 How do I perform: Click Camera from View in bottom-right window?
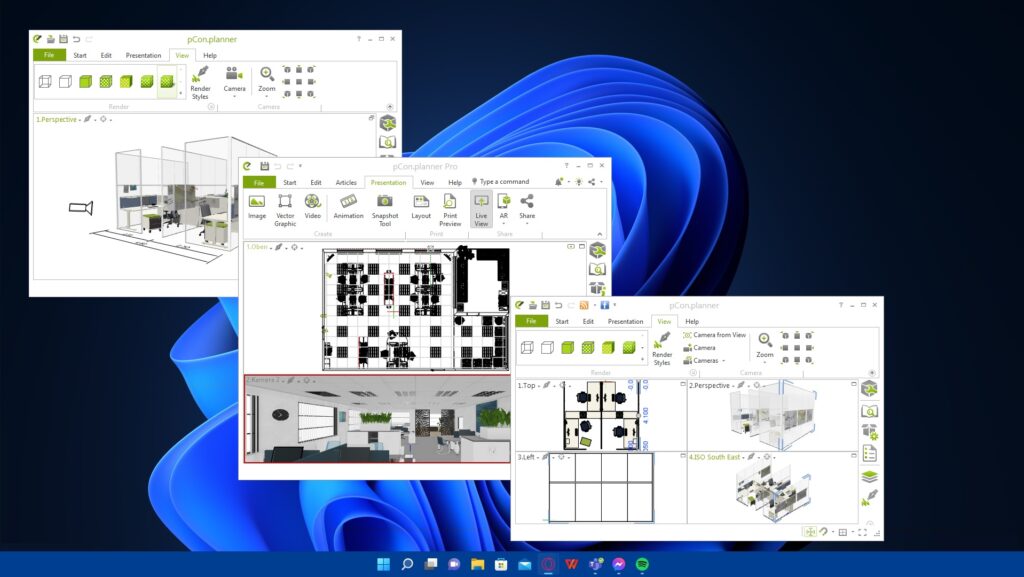point(714,335)
